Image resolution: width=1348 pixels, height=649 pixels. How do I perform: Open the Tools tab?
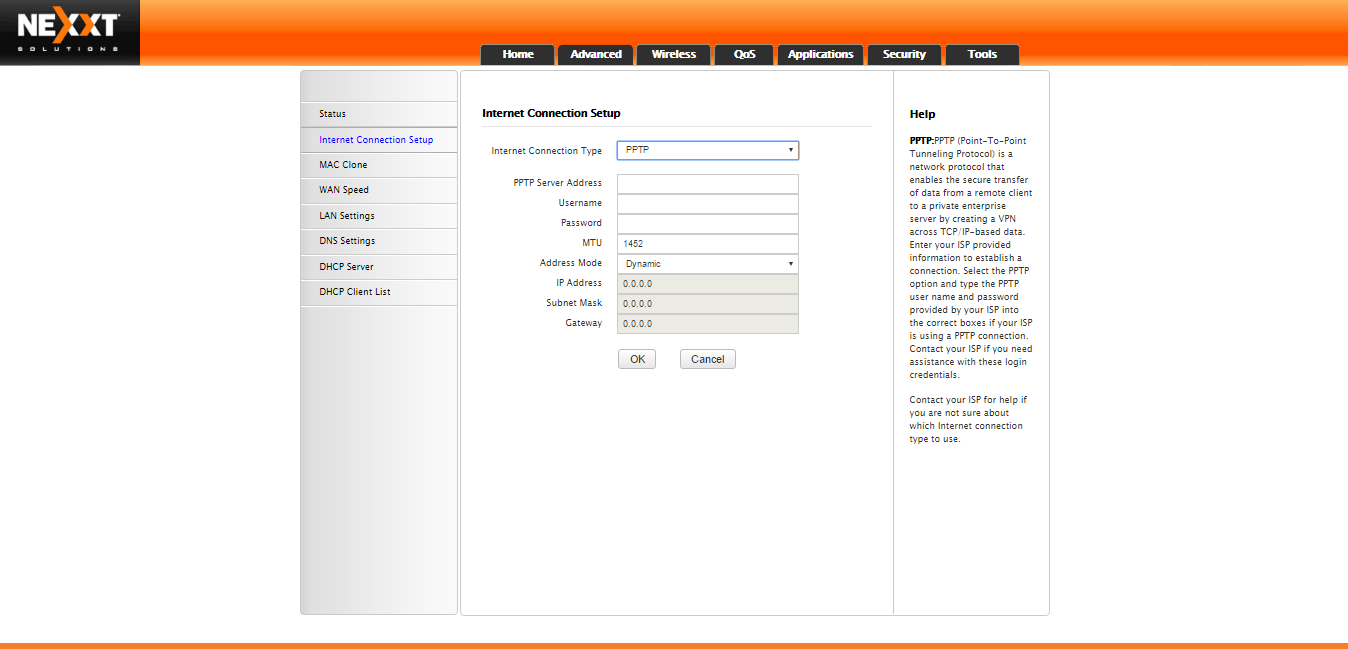tap(982, 55)
